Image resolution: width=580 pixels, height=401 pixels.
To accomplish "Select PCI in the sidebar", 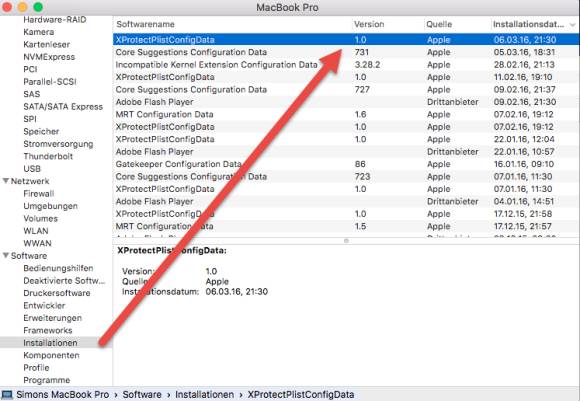I will click(30, 69).
